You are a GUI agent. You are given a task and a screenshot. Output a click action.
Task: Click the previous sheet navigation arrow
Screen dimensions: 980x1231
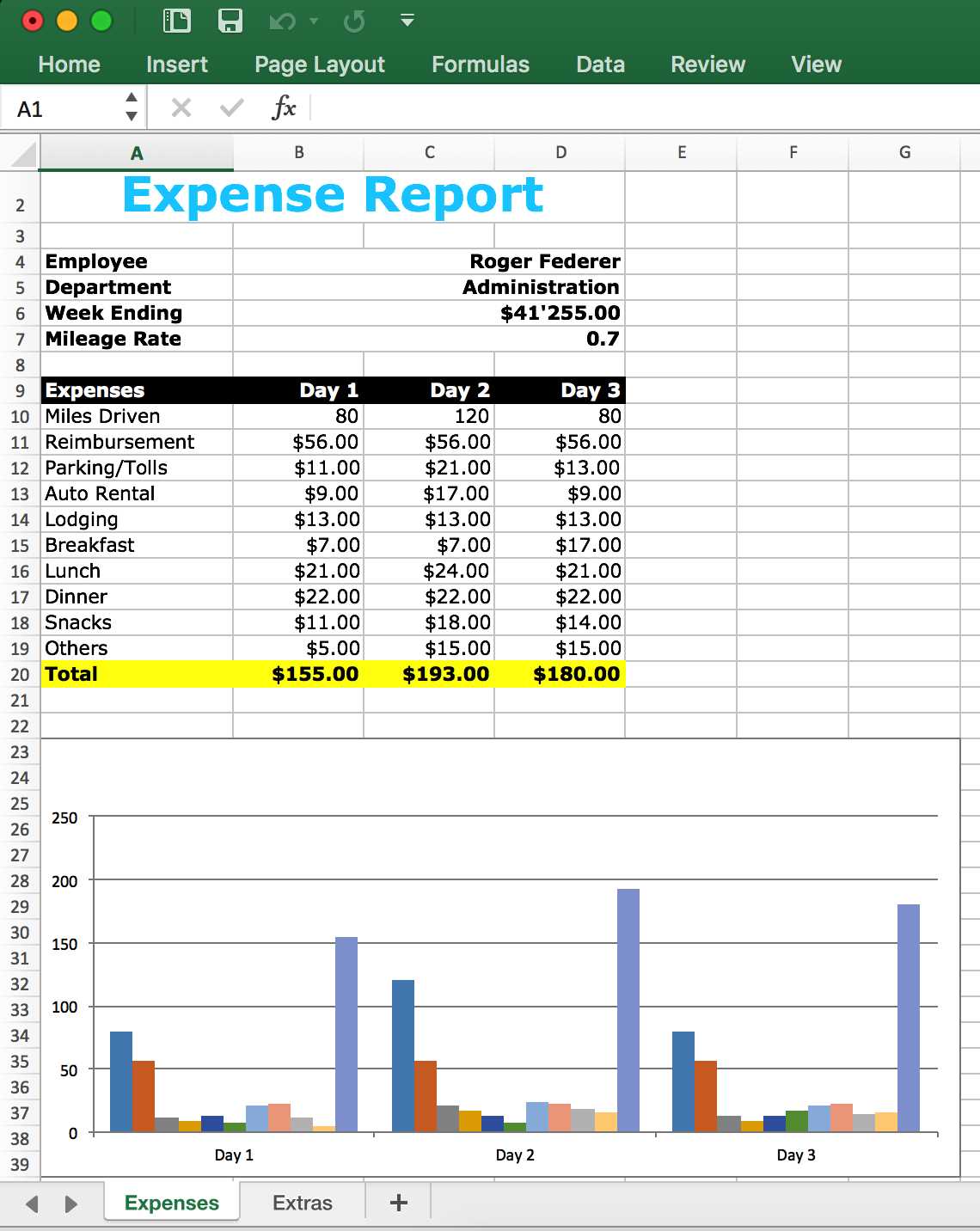pos(32,1203)
